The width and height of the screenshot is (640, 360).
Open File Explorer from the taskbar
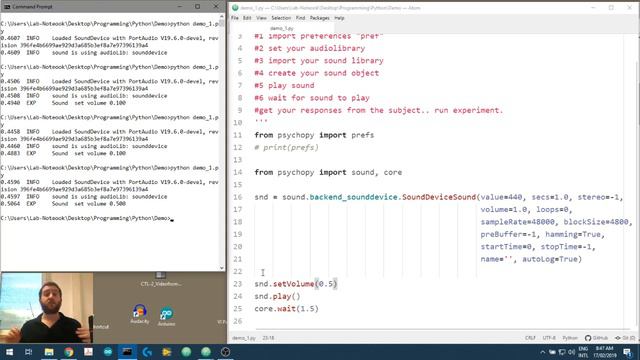click(x=49, y=352)
